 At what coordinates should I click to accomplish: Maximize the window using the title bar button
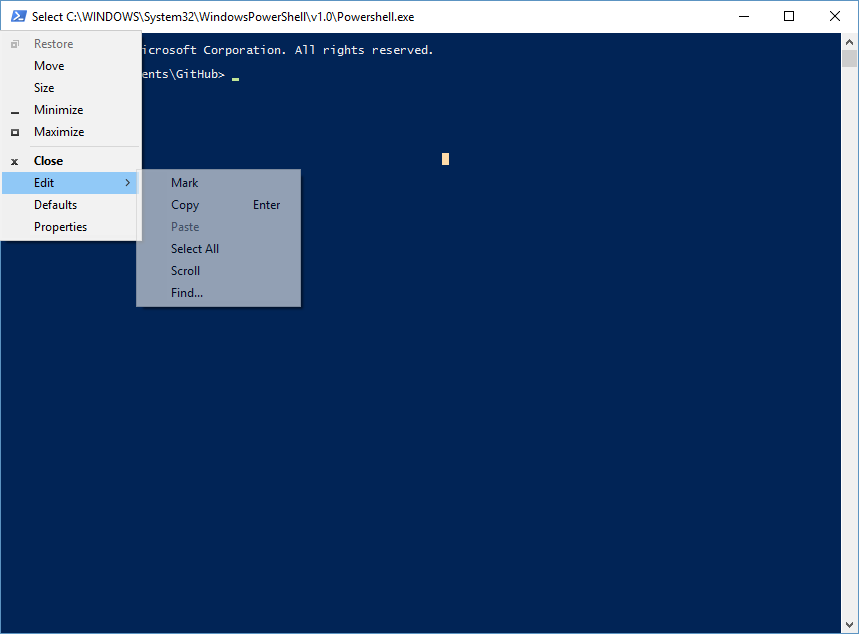coord(789,16)
